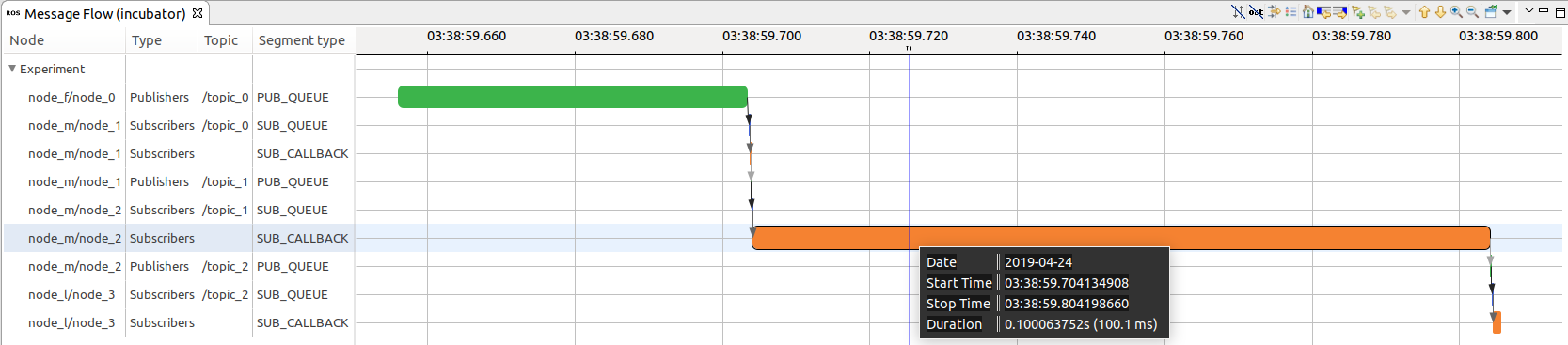This screenshot has width=1568, height=345.
Task: Toggle the crossed-out optimize icon
Action: [x=1256, y=11]
